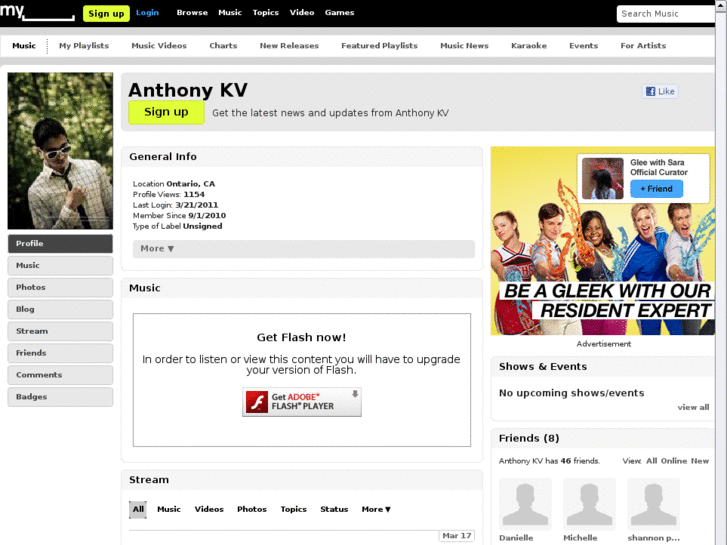Click the Login link

click(147, 13)
